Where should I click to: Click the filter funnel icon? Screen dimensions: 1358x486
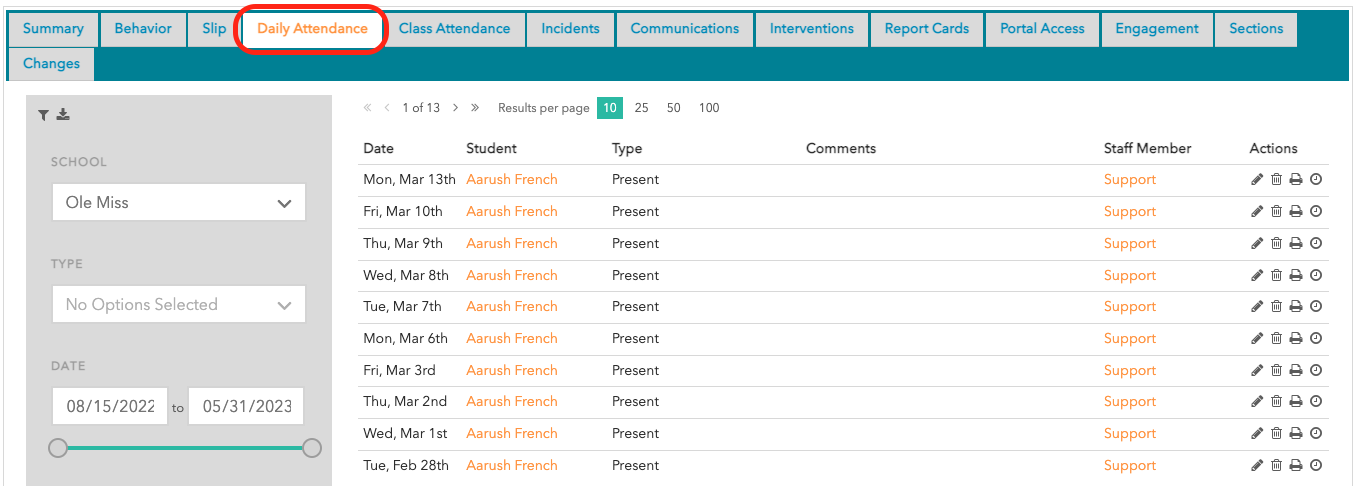(43, 115)
